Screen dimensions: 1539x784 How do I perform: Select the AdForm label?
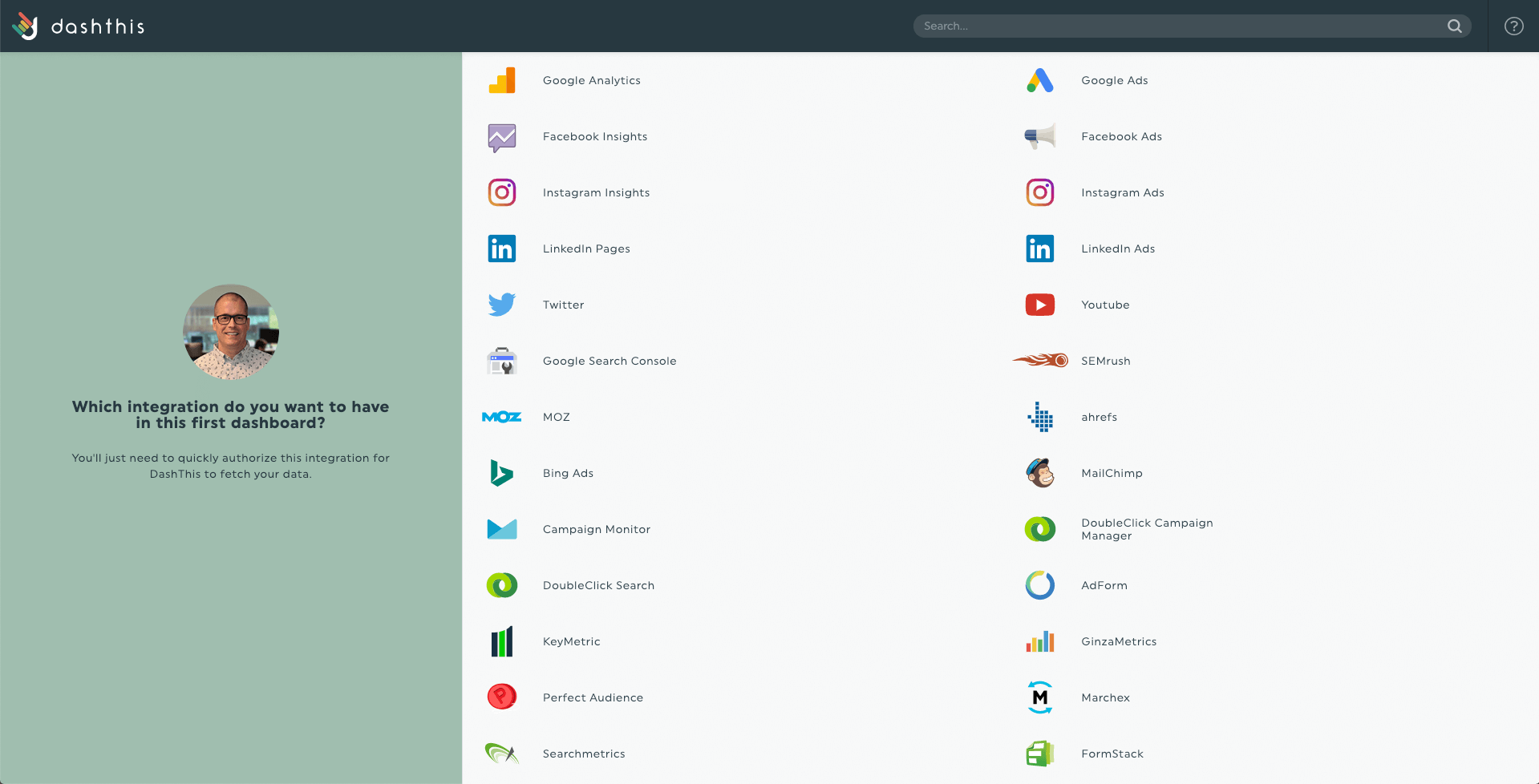point(1104,585)
